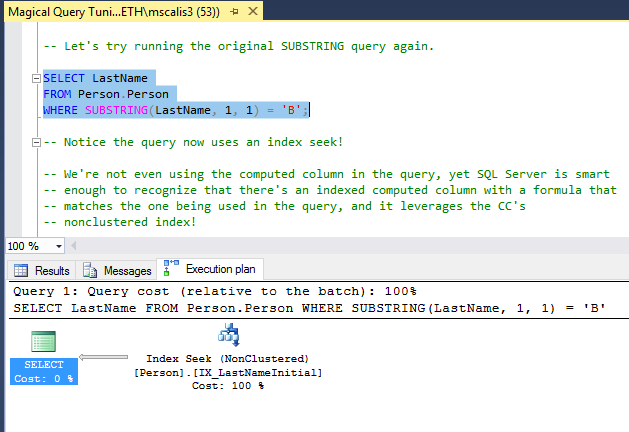The width and height of the screenshot is (629, 432).
Task: Open the 100 % zoom dropdown
Action: point(59,246)
